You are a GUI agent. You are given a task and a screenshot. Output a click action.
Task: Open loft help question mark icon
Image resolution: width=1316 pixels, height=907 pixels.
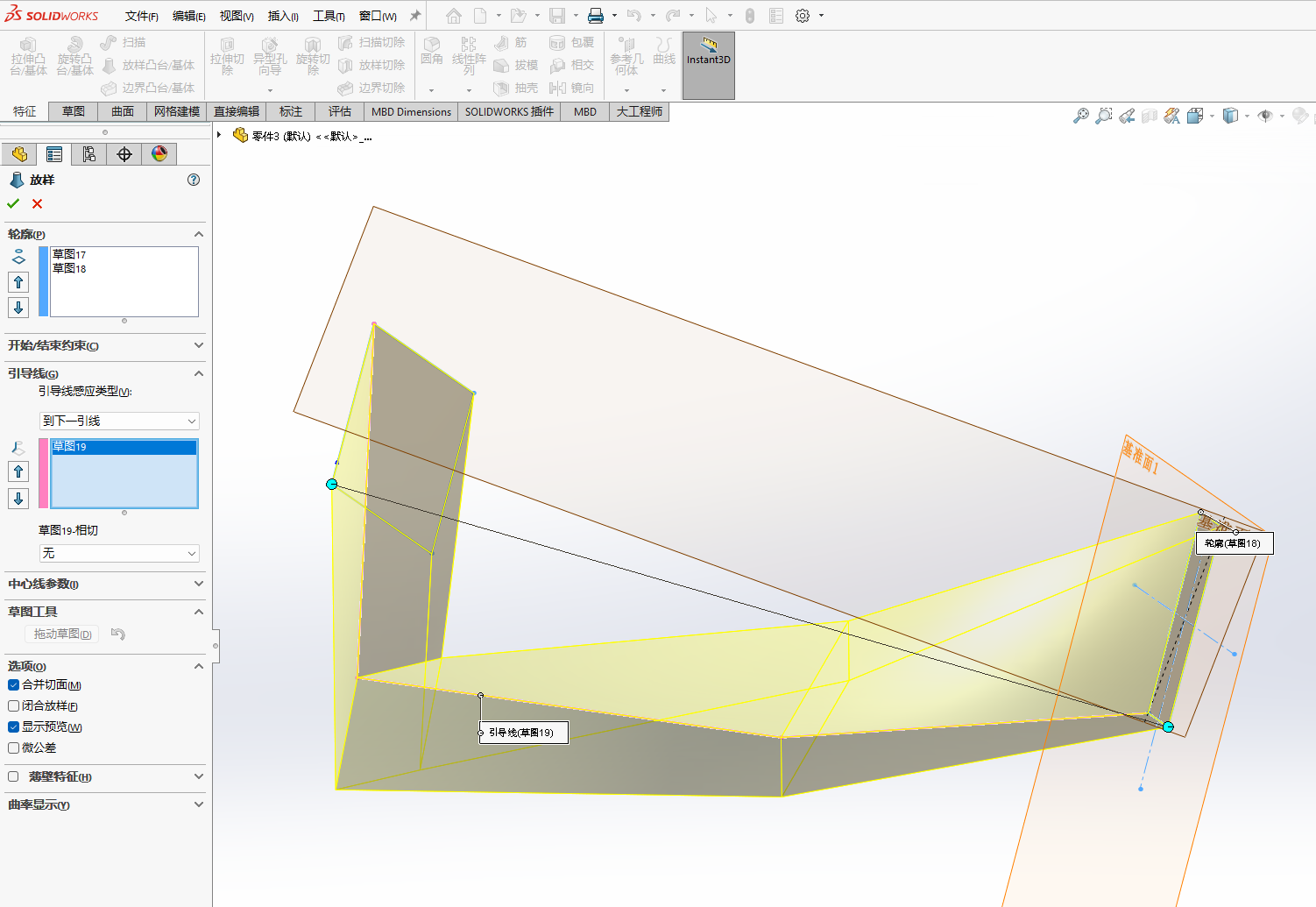pyautogui.click(x=194, y=180)
